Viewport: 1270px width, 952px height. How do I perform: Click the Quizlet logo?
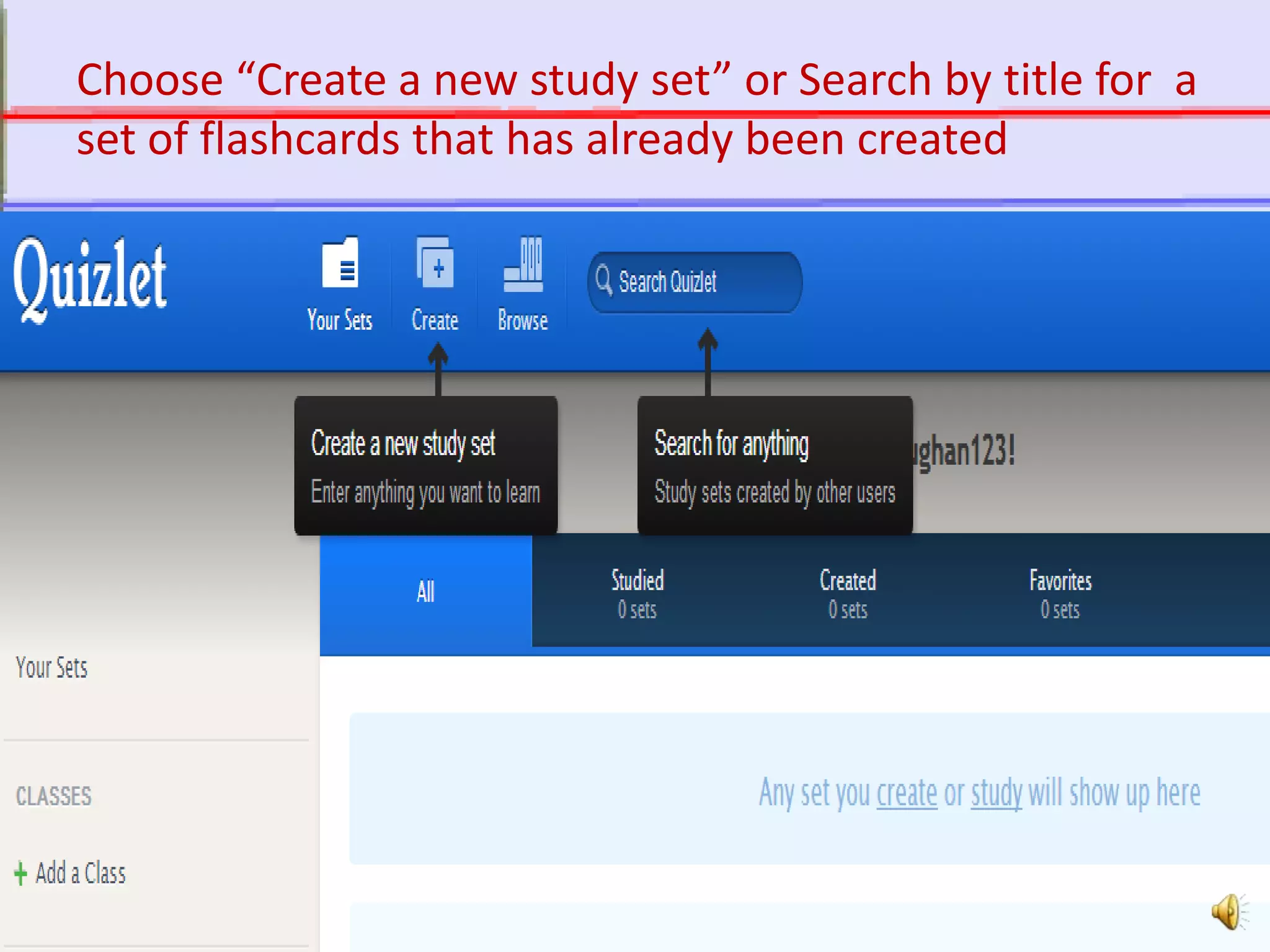tap(90, 280)
